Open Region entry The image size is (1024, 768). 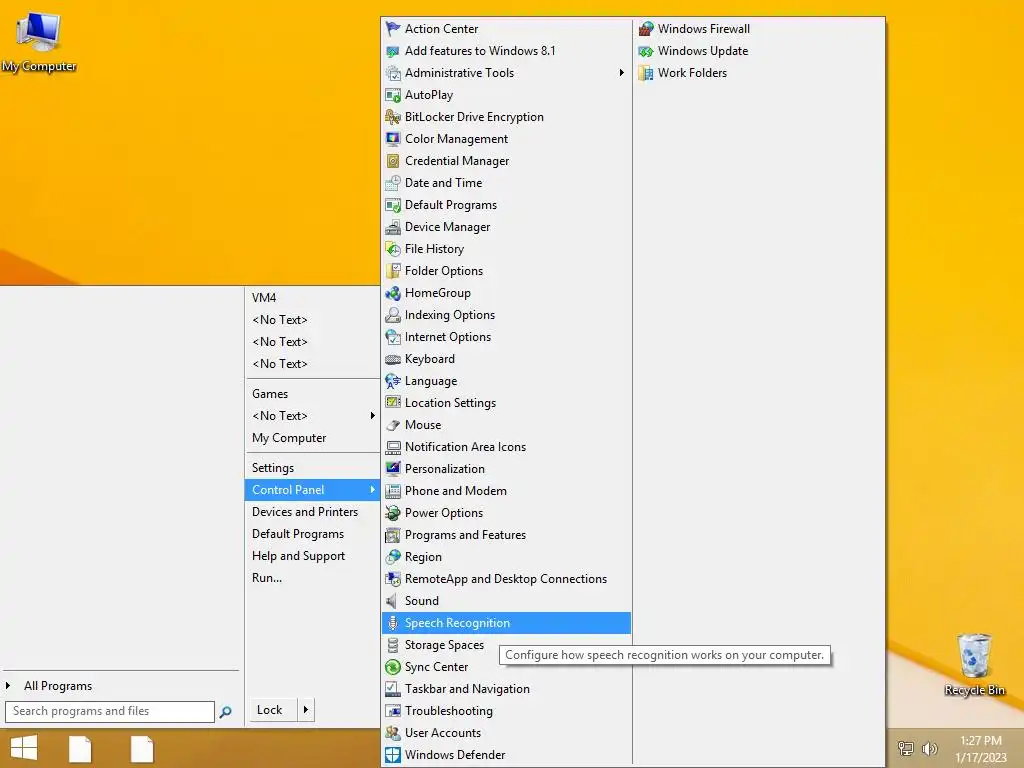506,557
